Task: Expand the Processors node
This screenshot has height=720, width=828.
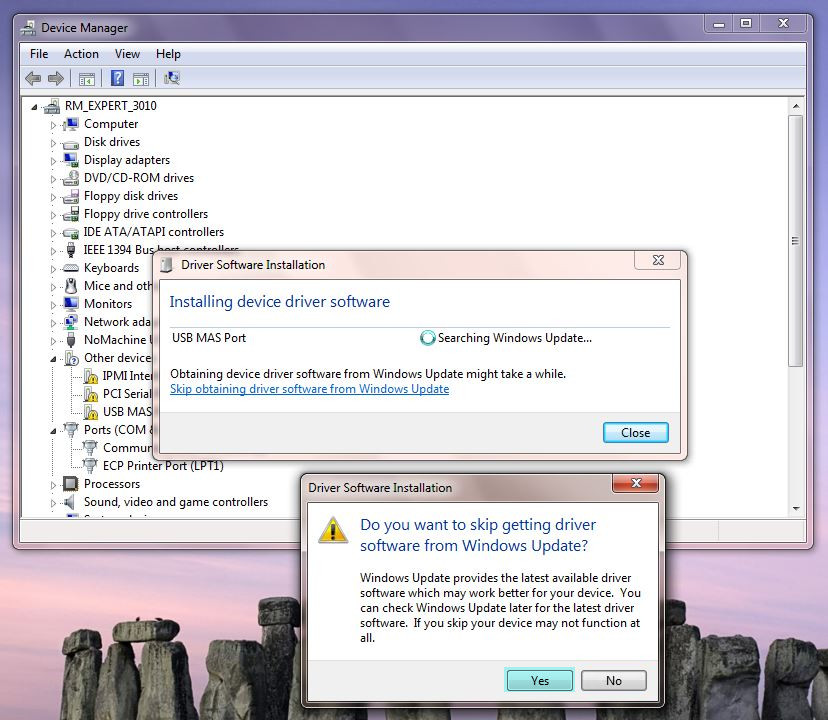Action: pyautogui.click(x=53, y=484)
